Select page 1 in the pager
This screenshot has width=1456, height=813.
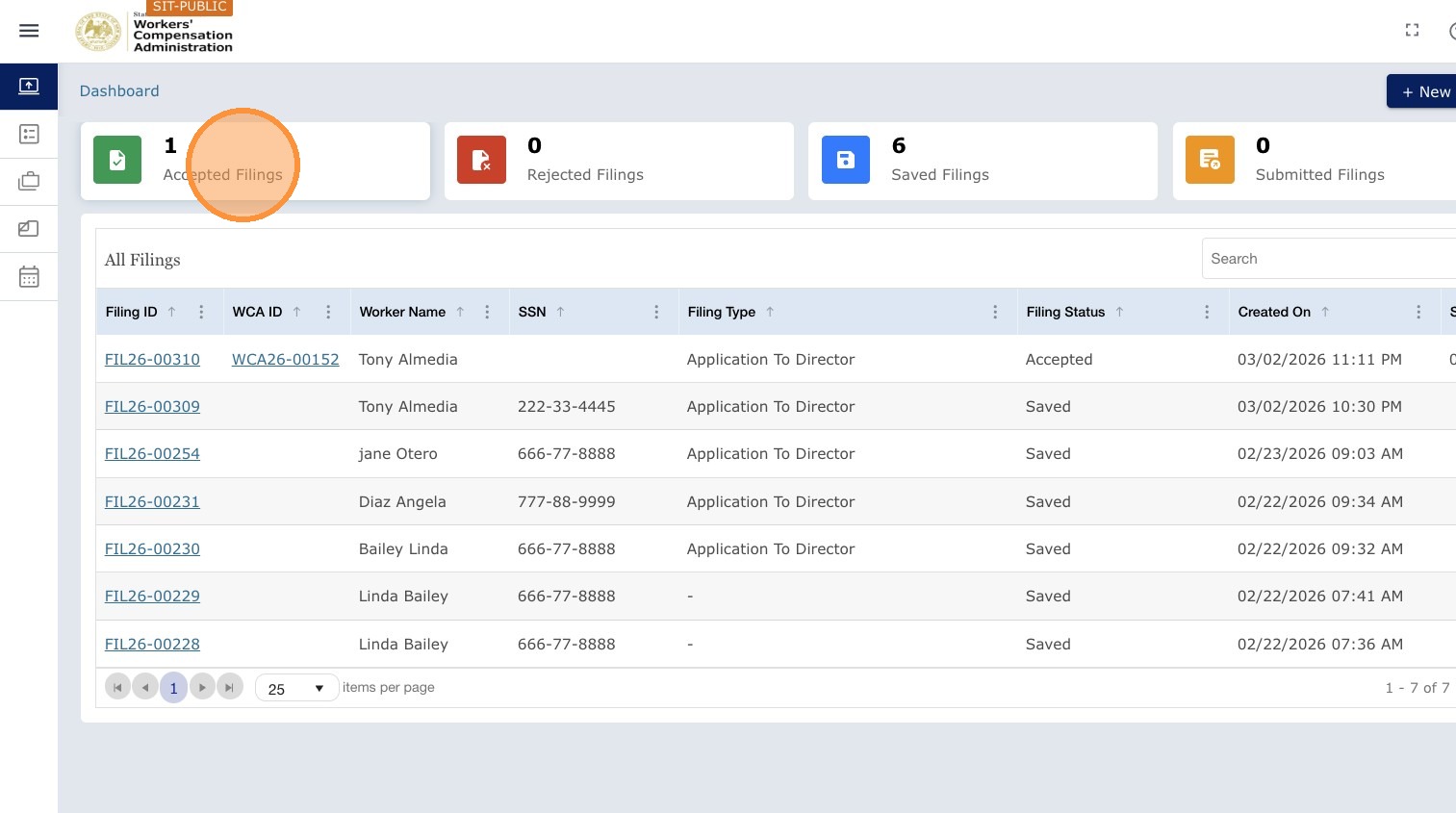(173, 688)
